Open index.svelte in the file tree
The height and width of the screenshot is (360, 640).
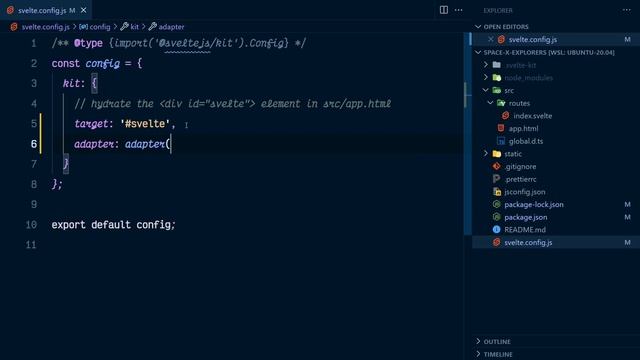[533, 116]
